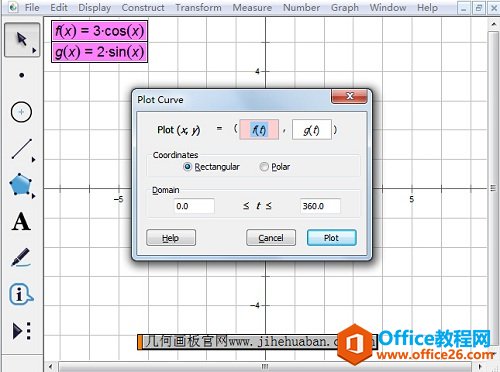Click axis label 4 on the y-axis

257,71
